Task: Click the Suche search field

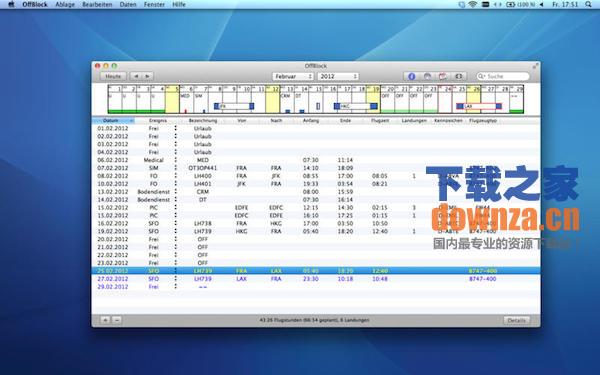Action: 503,77
